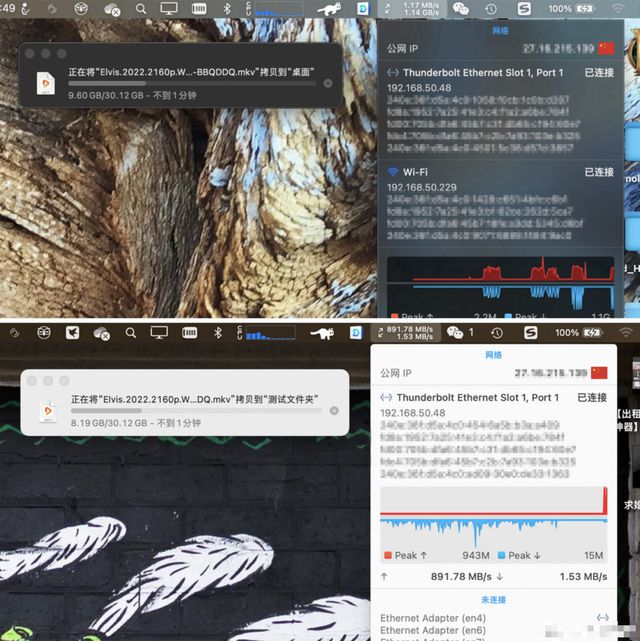Click the 'Peak ↑' upload legend in light panel
640x641 pixels.
point(406,556)
